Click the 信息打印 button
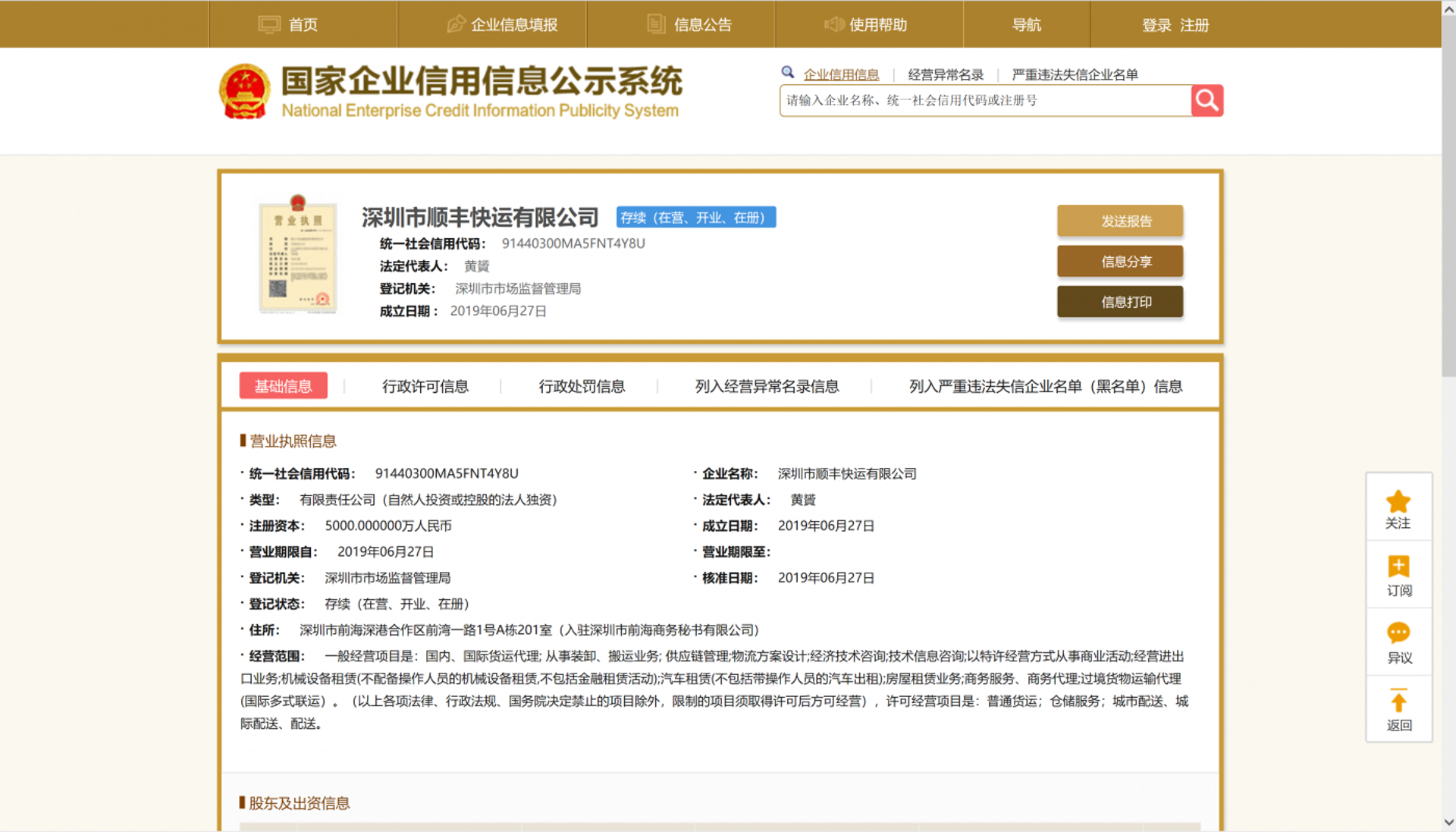Viewport: 1456px width, 832px height. click(1120, 302)
